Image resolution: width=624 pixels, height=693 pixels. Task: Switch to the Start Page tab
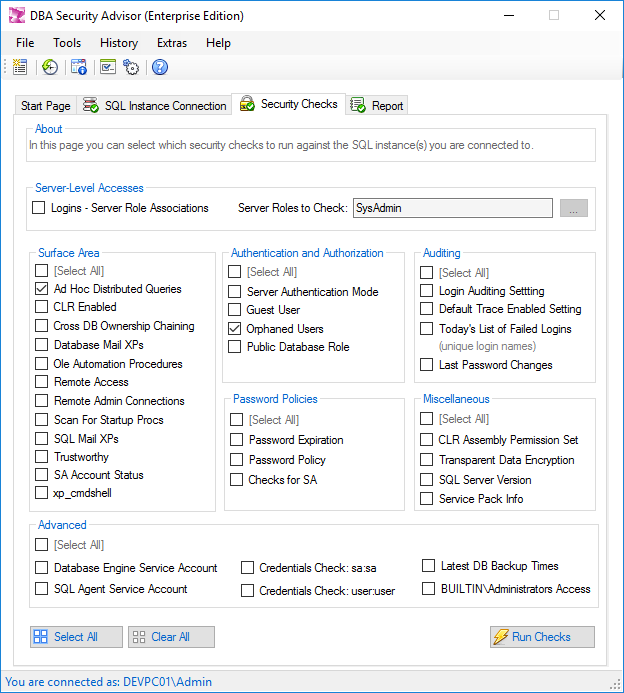[46, 106]
